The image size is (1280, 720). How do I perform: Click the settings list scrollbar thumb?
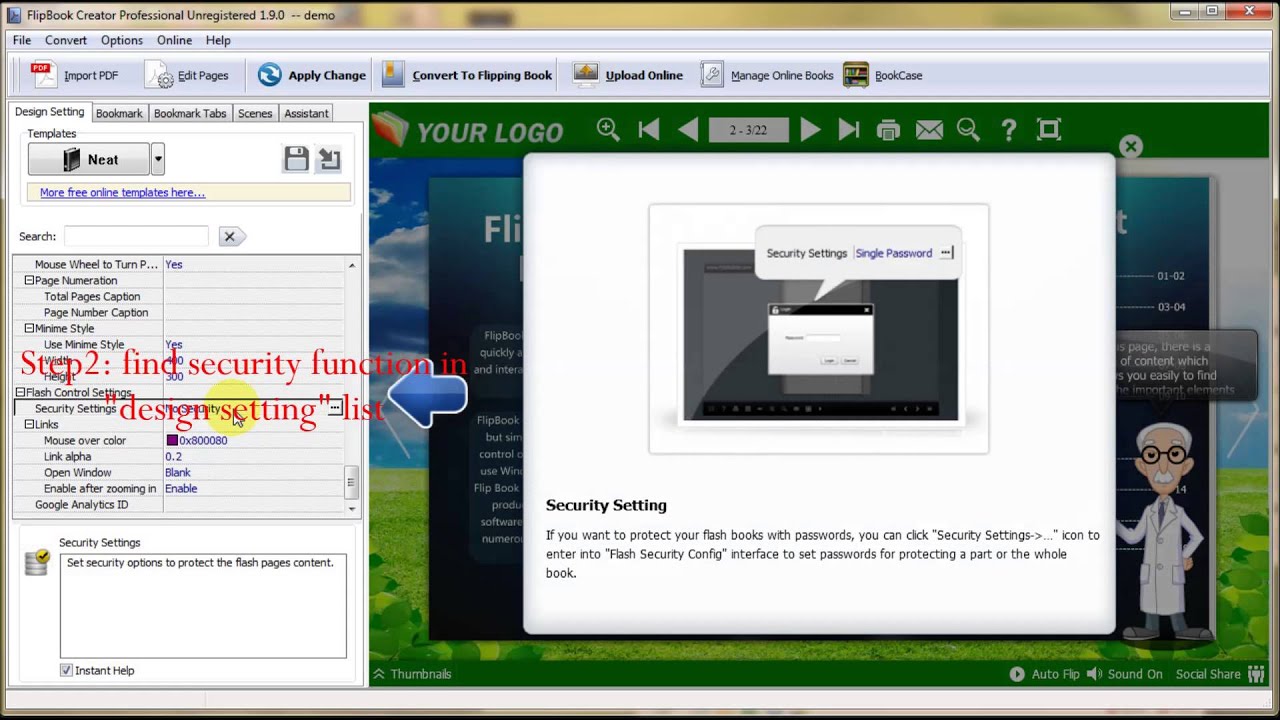tap(351, 482)
